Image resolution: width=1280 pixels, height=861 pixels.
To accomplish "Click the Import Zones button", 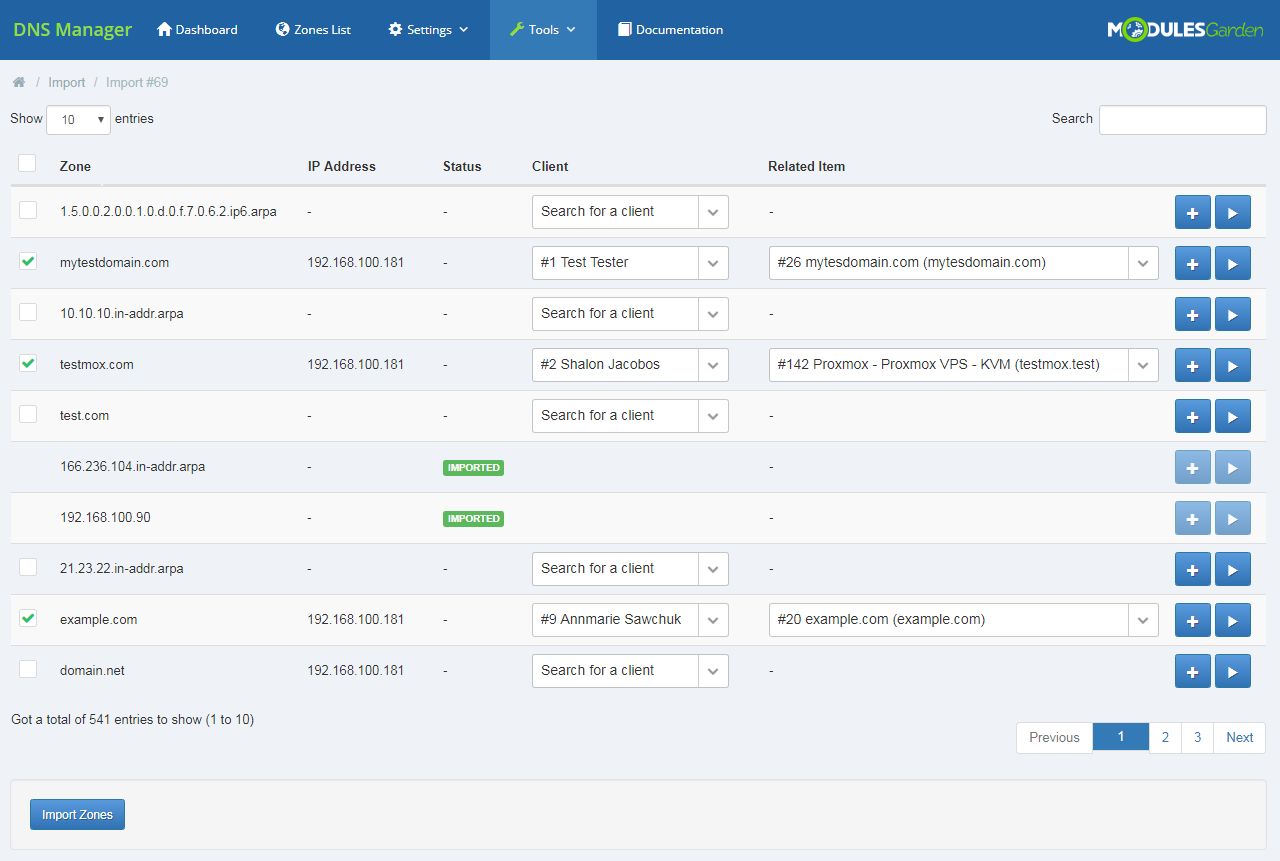I will pyautogui.click(x=77, y=815).
